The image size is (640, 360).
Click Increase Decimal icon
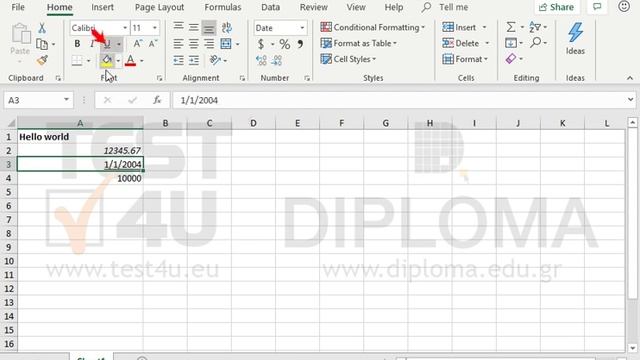point(261,60)
